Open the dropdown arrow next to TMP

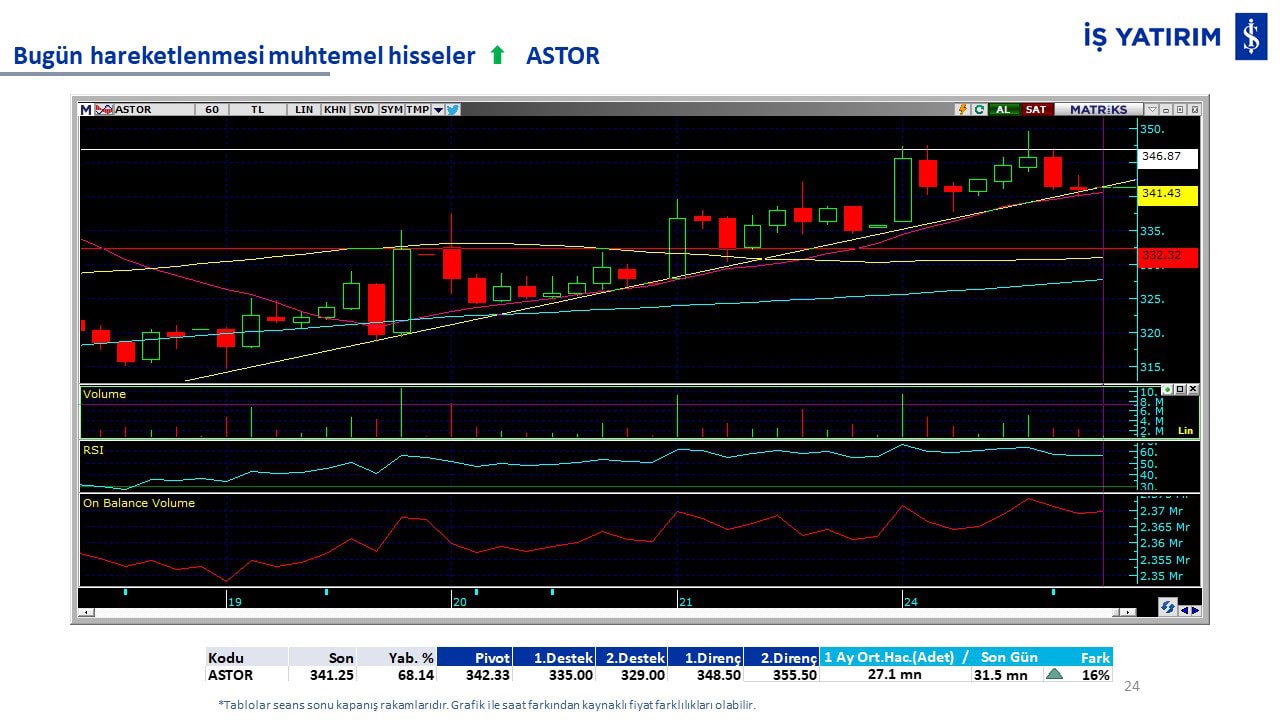click(438, 110)
